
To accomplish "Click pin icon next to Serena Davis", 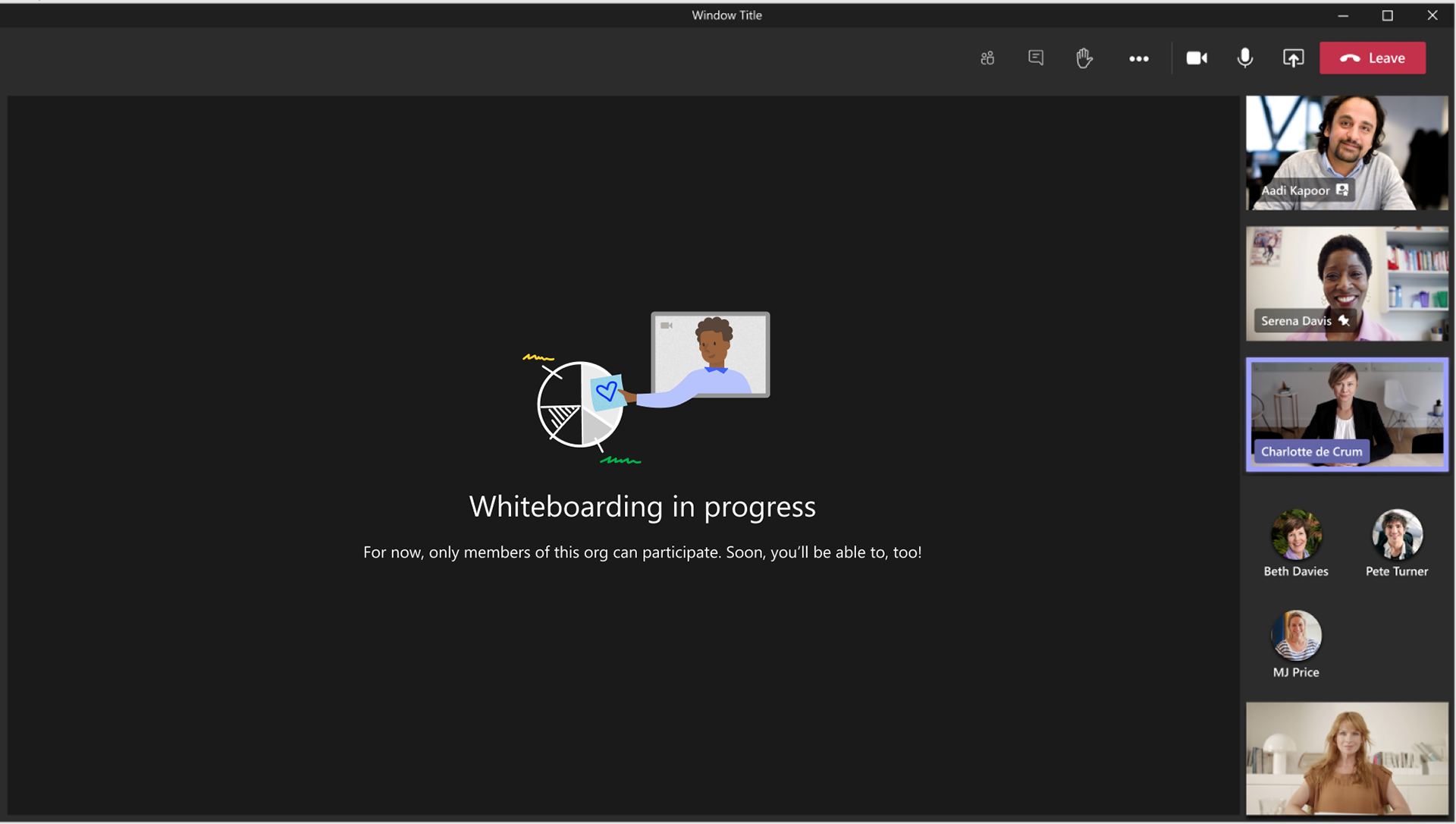I will pos(1344,320).
